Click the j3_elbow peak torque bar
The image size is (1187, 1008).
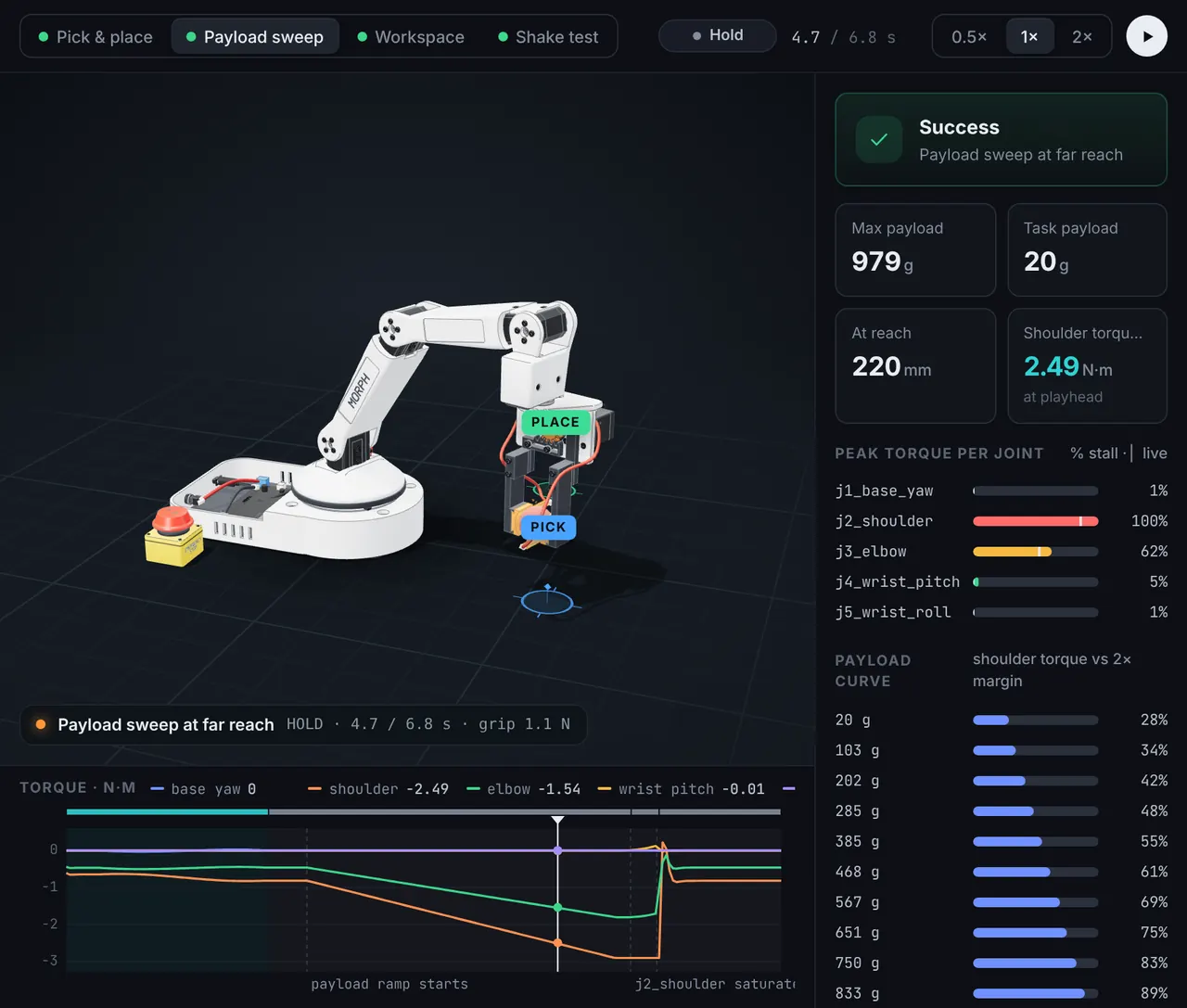tap(1036, 552)
